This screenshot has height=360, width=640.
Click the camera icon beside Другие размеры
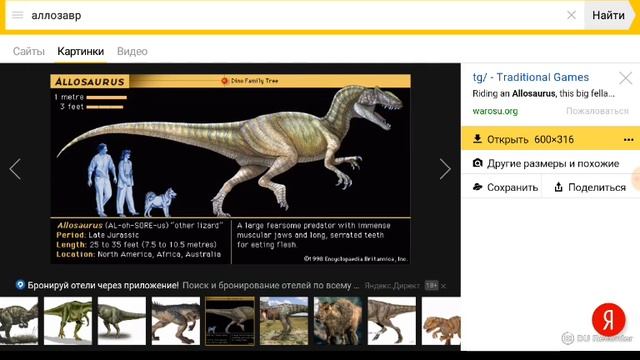(x=477, y=163)
